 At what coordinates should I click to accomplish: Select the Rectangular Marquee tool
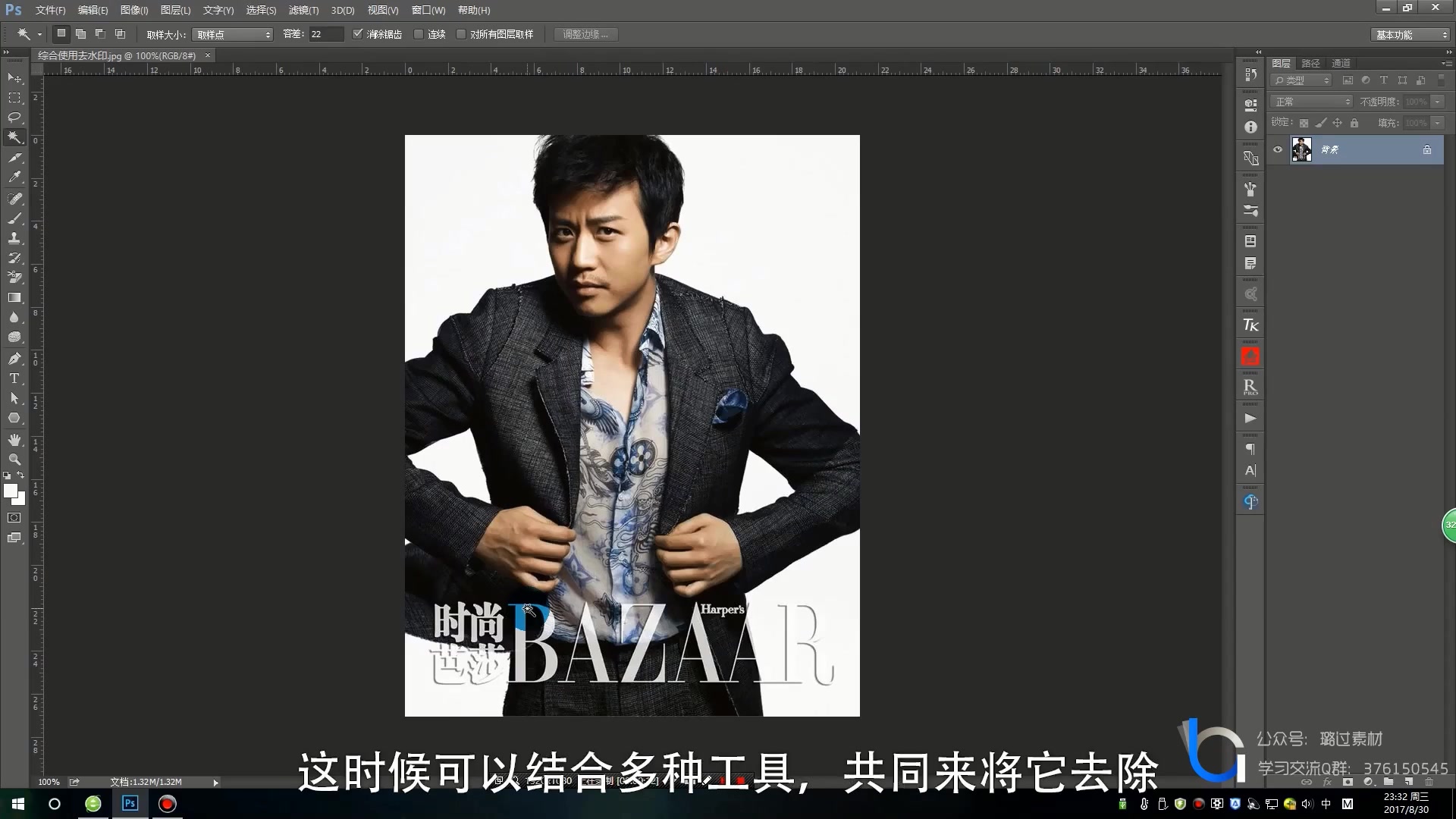coord(14,98)
